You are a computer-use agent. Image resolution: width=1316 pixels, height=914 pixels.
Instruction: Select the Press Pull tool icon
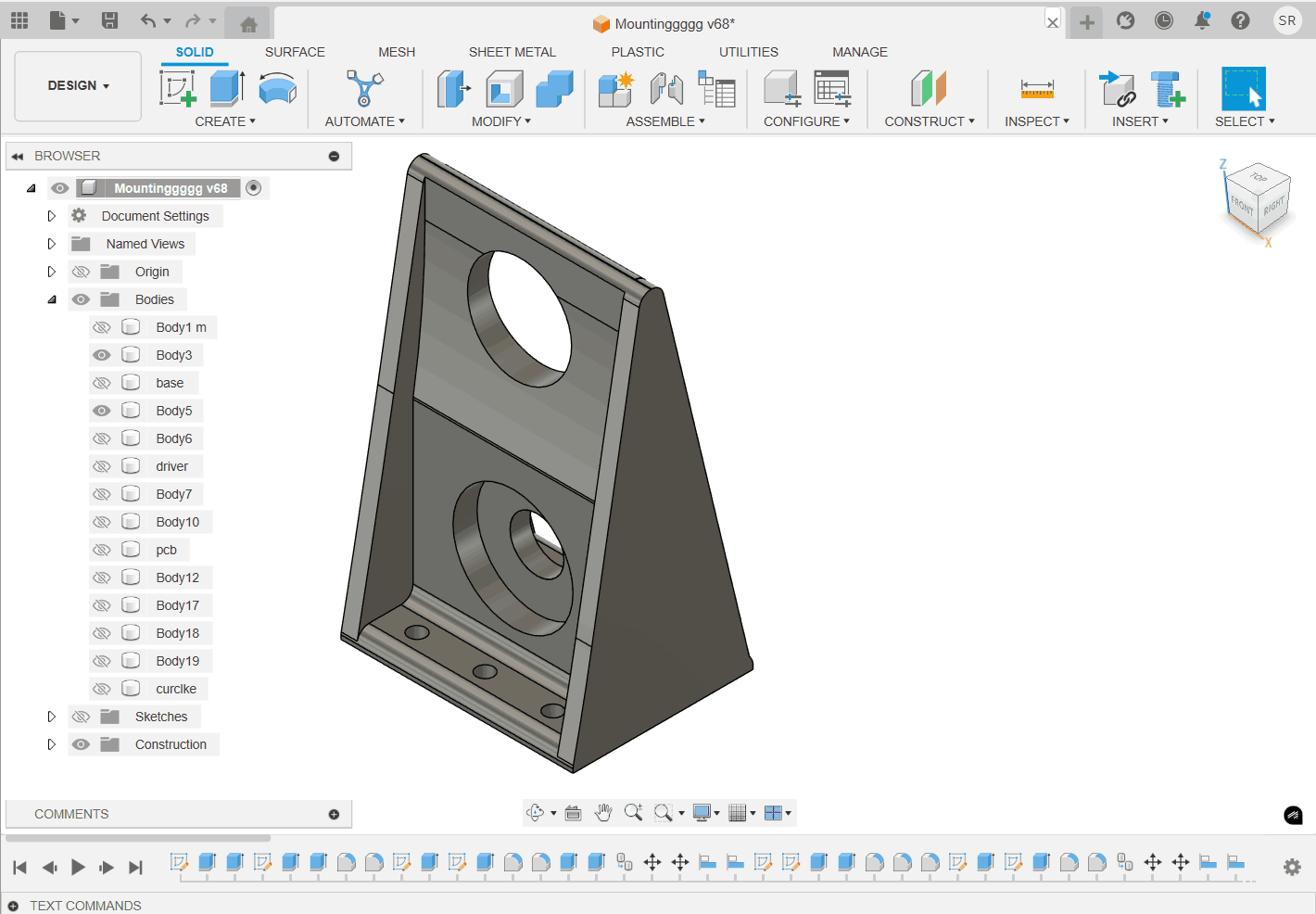(453, 89)
